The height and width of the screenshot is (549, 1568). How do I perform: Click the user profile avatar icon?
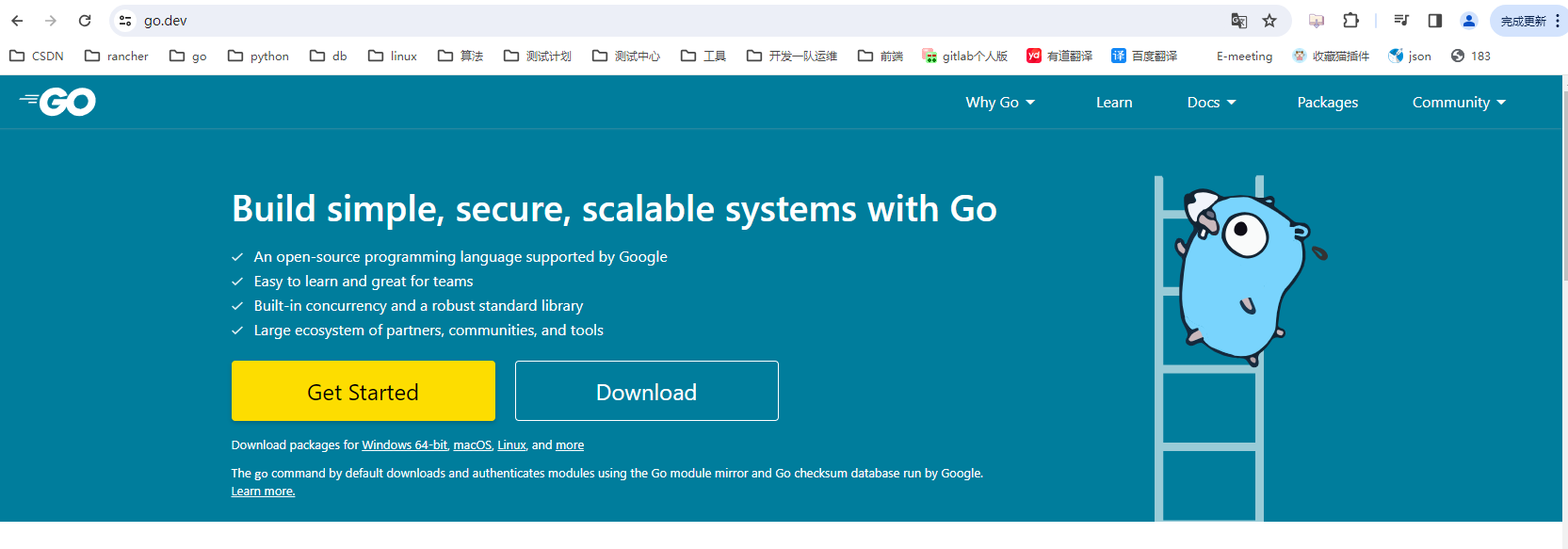click(x=1468, y=21)
